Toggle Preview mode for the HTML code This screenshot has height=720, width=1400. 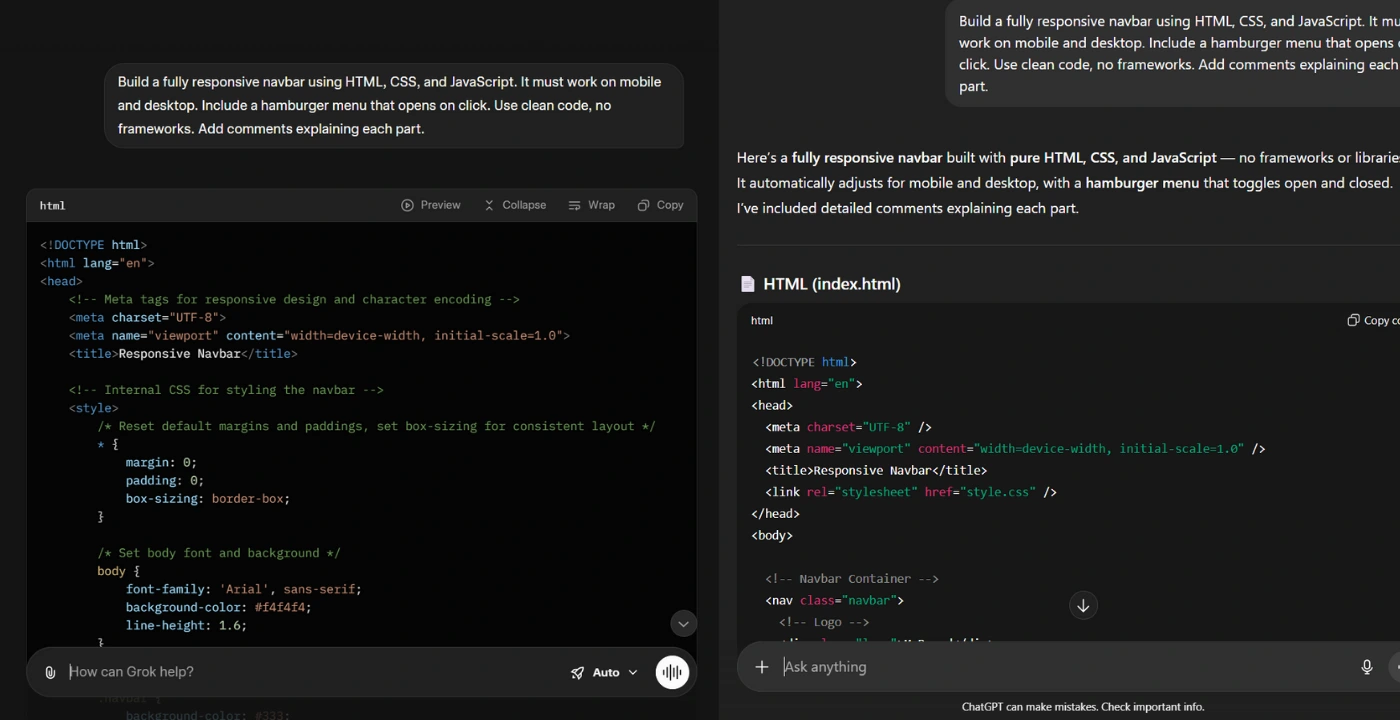pos(431,204)
